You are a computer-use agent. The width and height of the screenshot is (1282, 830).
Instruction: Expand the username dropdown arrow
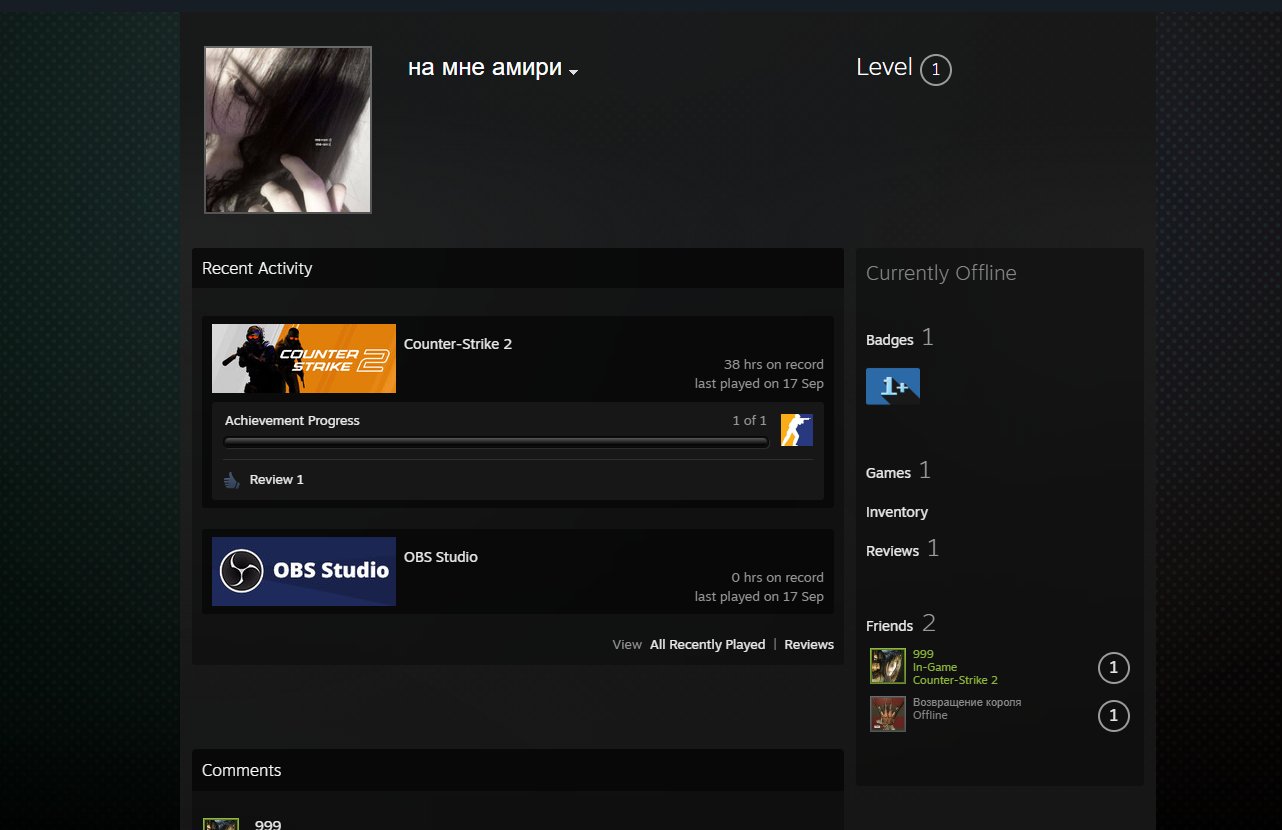tap(573, 72)
